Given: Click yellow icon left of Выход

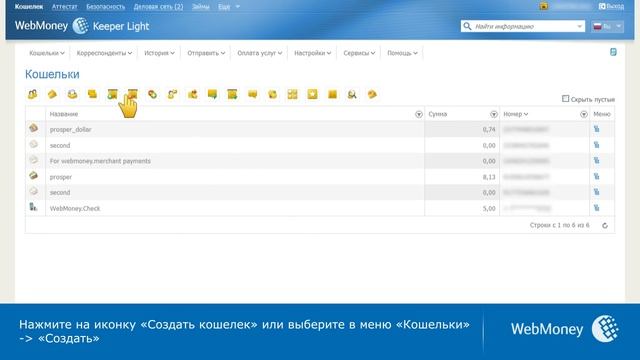Looking at the screenshot, I should pos(544,6).
